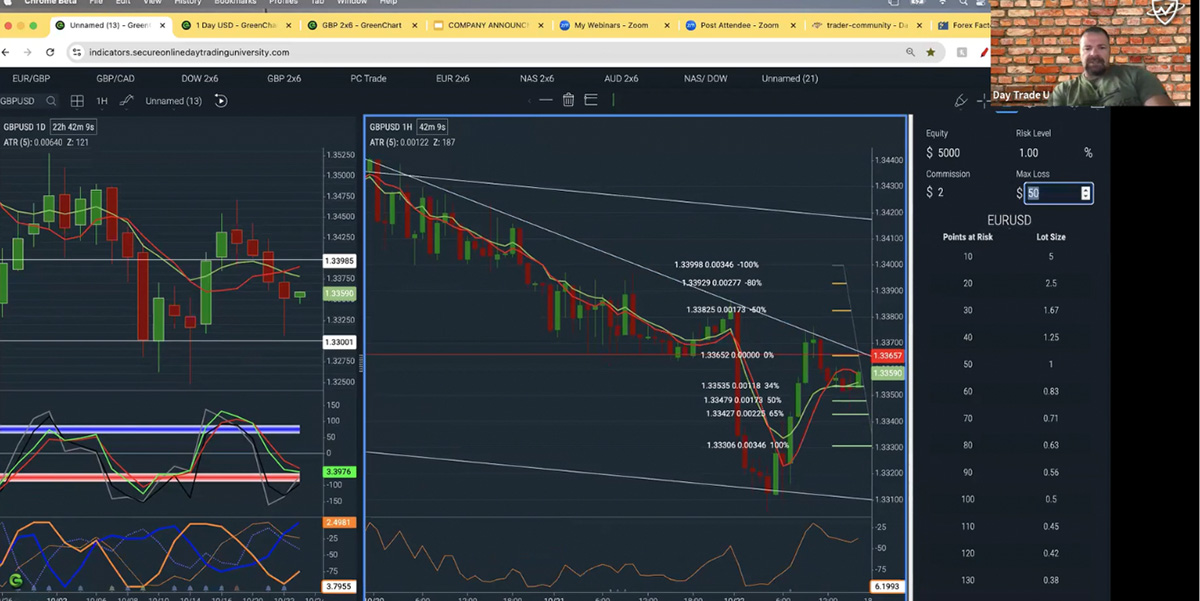1200x601 pixels.
Task: Click the 1.33001 price label on daily chart
Action: (x=339, y=342)
